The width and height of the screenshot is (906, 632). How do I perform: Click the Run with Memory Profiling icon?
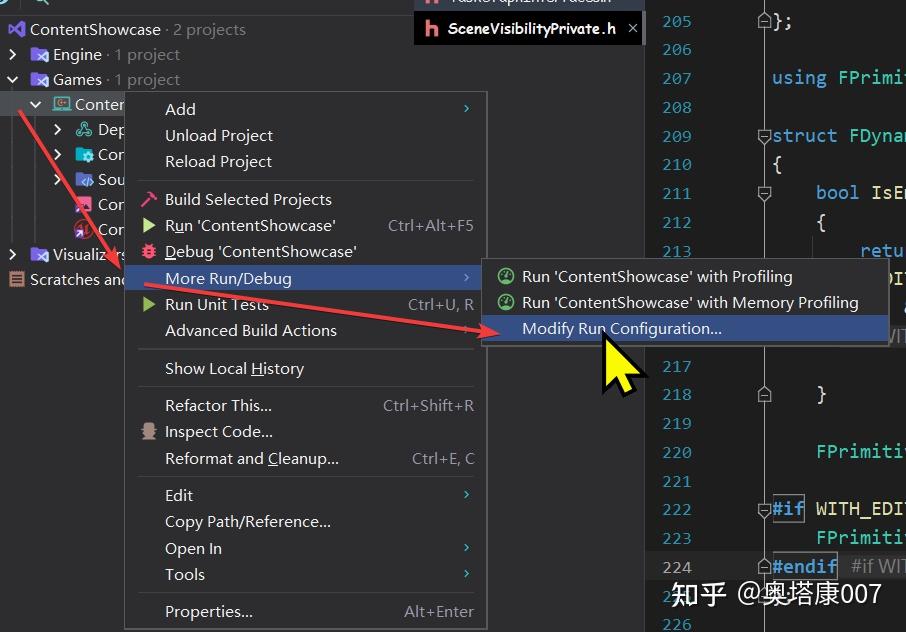tap(505, 302)
